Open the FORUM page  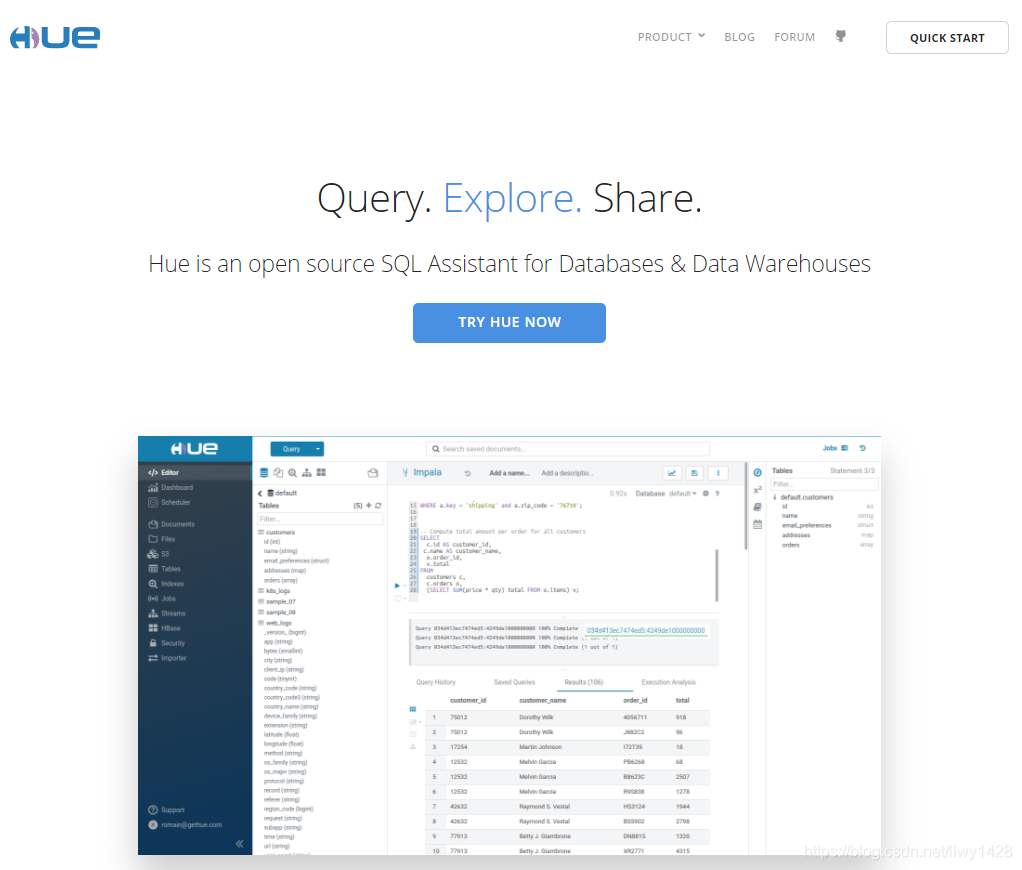(x=794, y=37)
